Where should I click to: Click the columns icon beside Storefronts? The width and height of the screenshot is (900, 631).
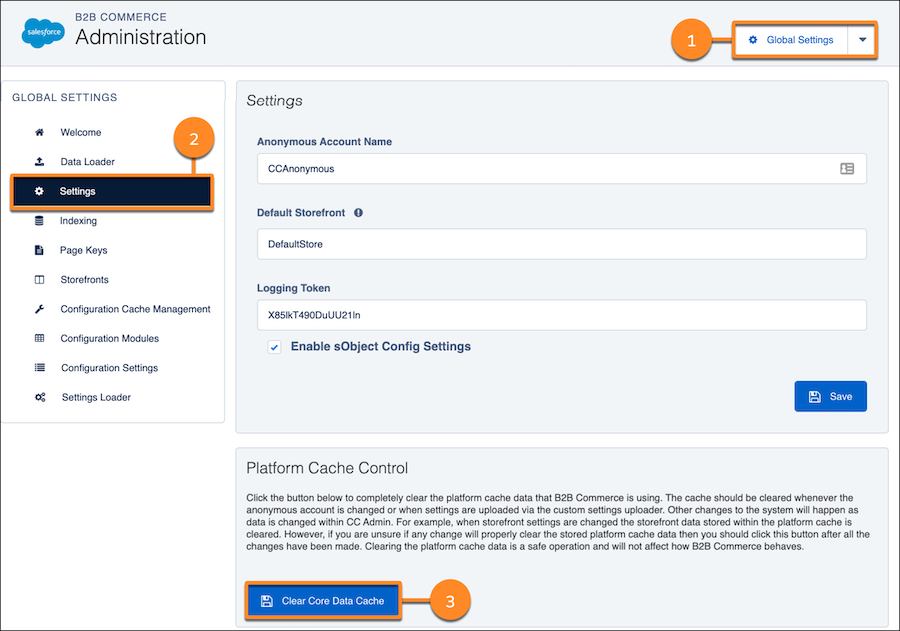tap(39, 280)
